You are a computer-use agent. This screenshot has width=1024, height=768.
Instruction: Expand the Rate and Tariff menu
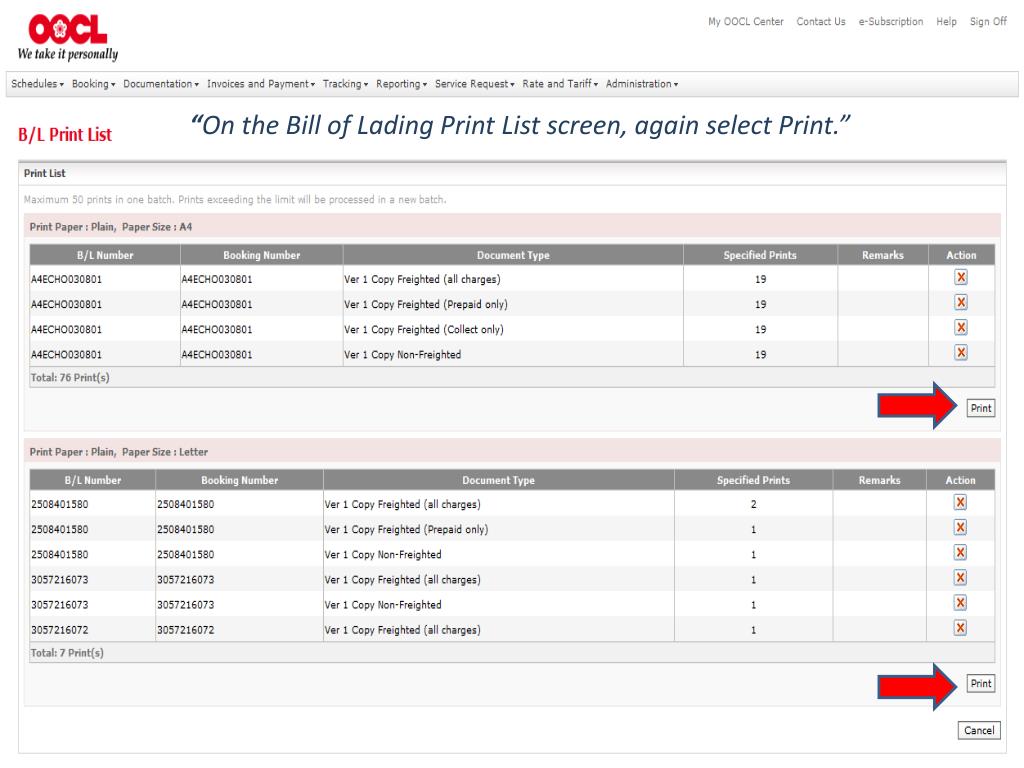[560, 84]
